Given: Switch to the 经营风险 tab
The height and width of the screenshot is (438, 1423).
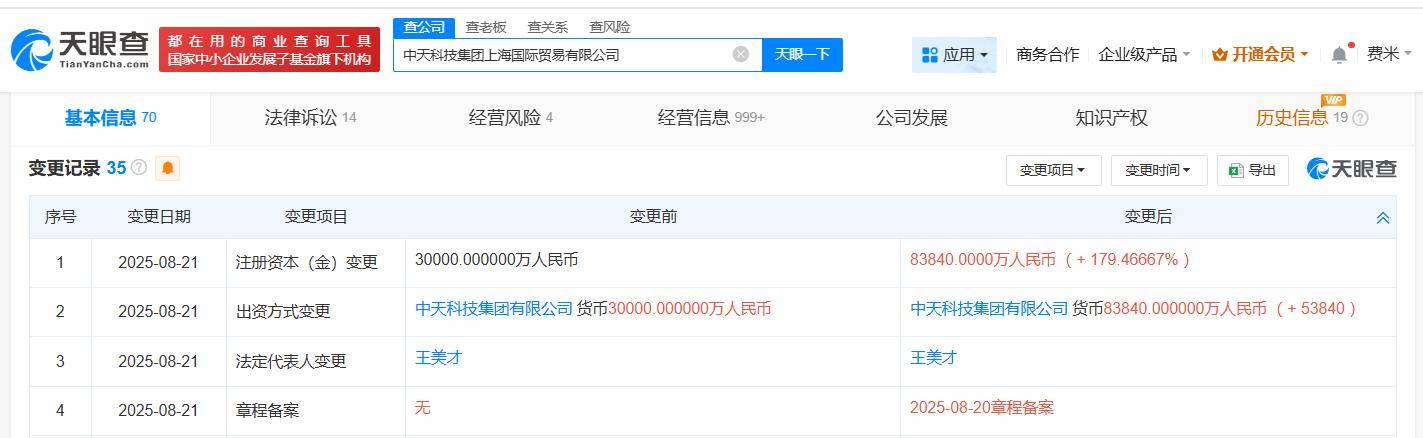Looking at the screenshot, I should click(511, 118).
